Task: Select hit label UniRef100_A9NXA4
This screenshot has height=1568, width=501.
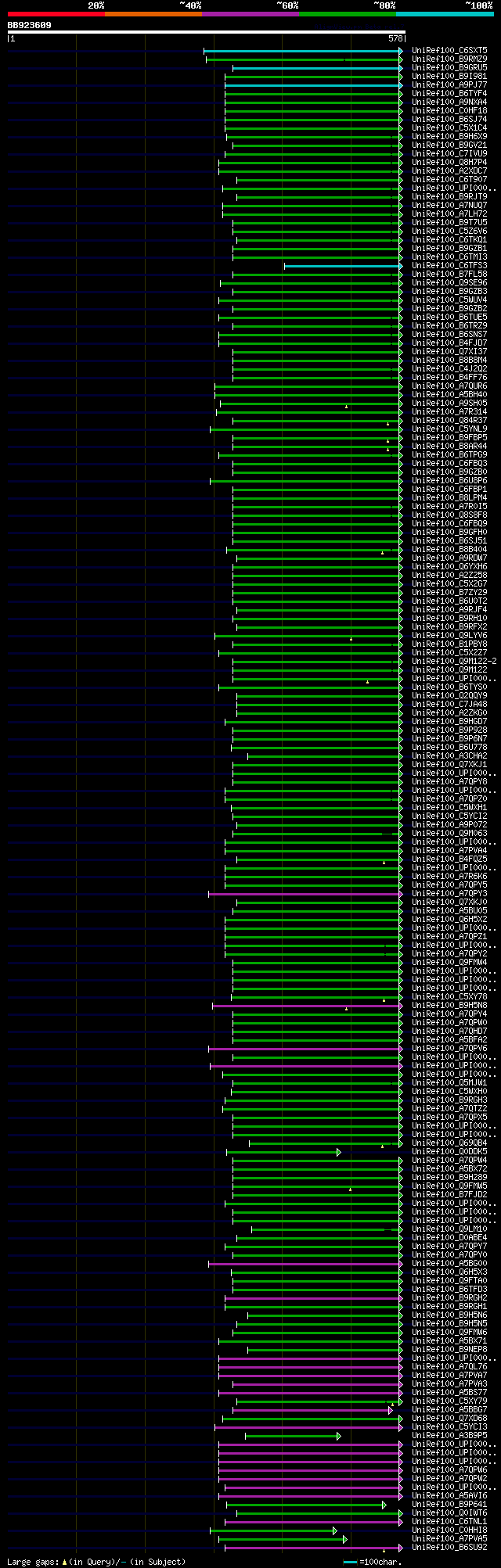Action: click(x=449, y=102)
